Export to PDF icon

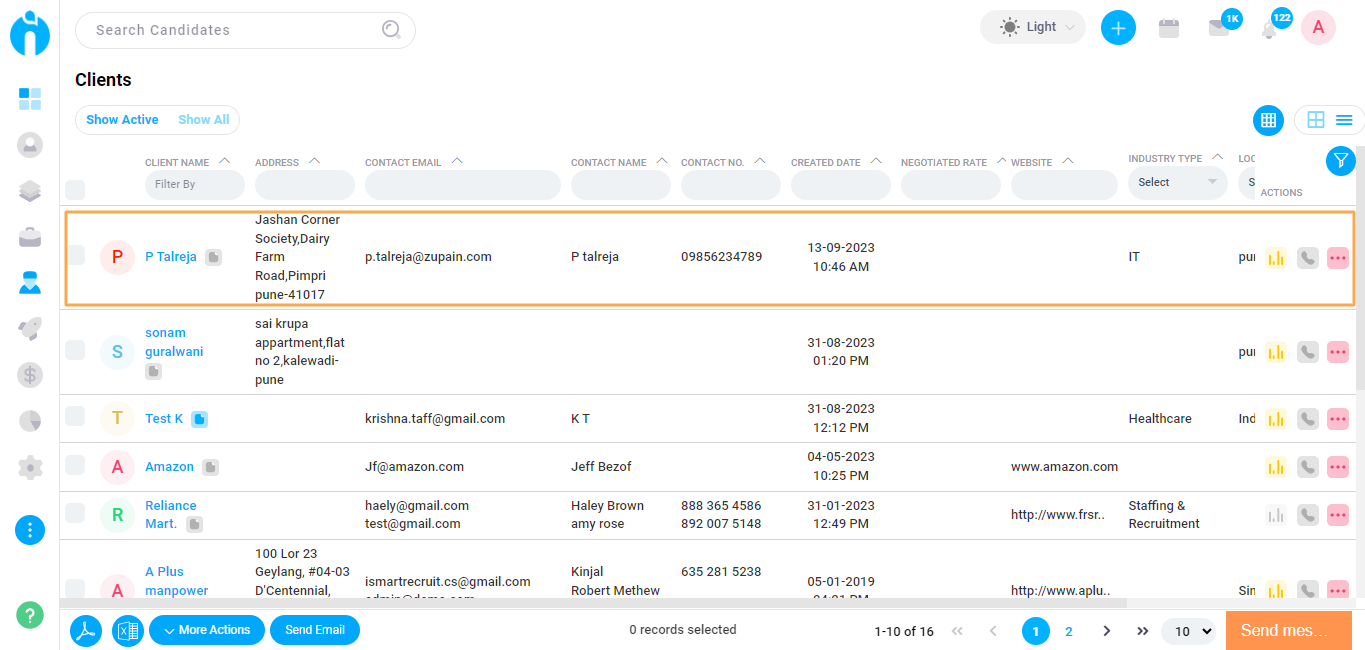click(x=86, y=630)
